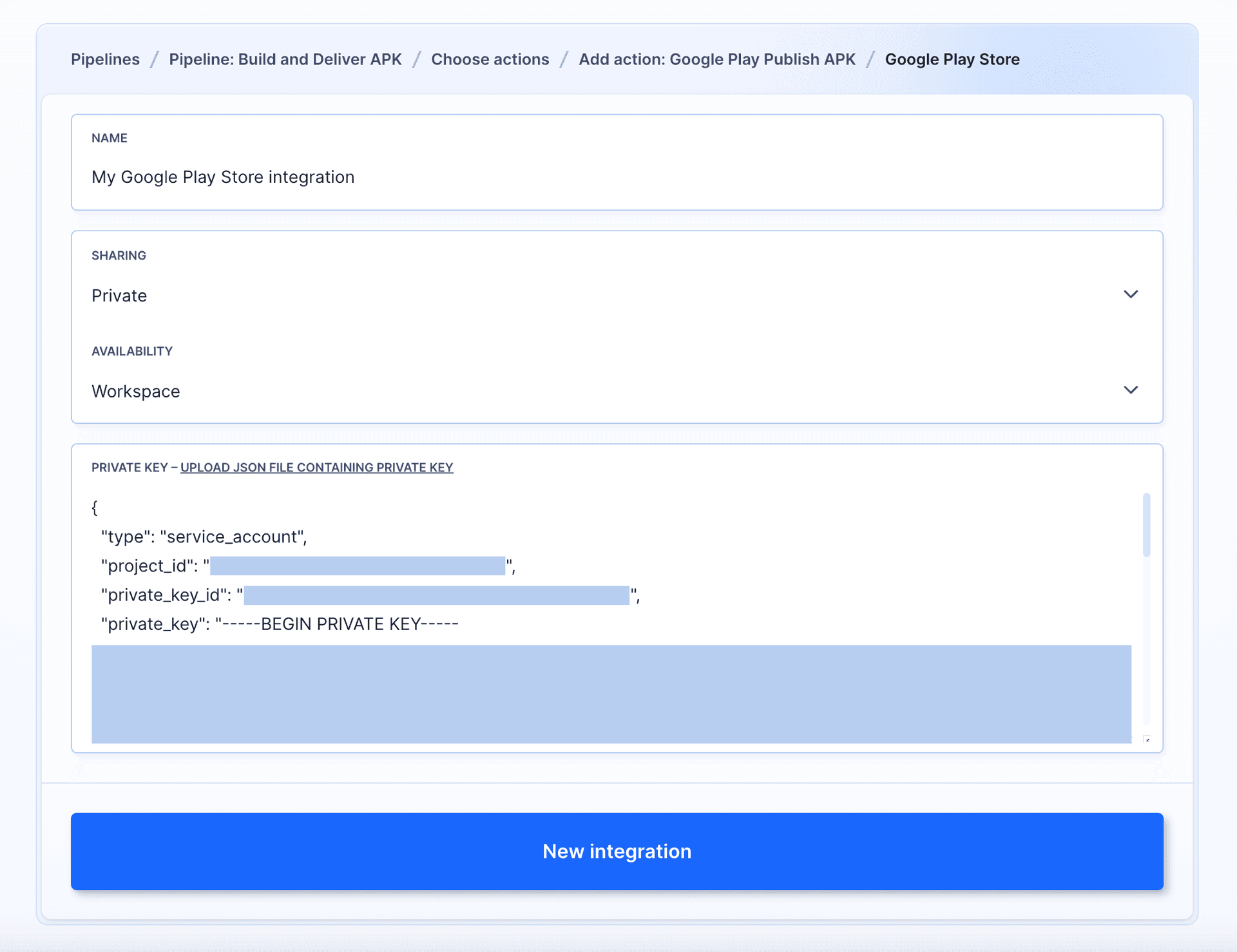
Task: Expand the Availability dropdown
Action: (1131, 390)
